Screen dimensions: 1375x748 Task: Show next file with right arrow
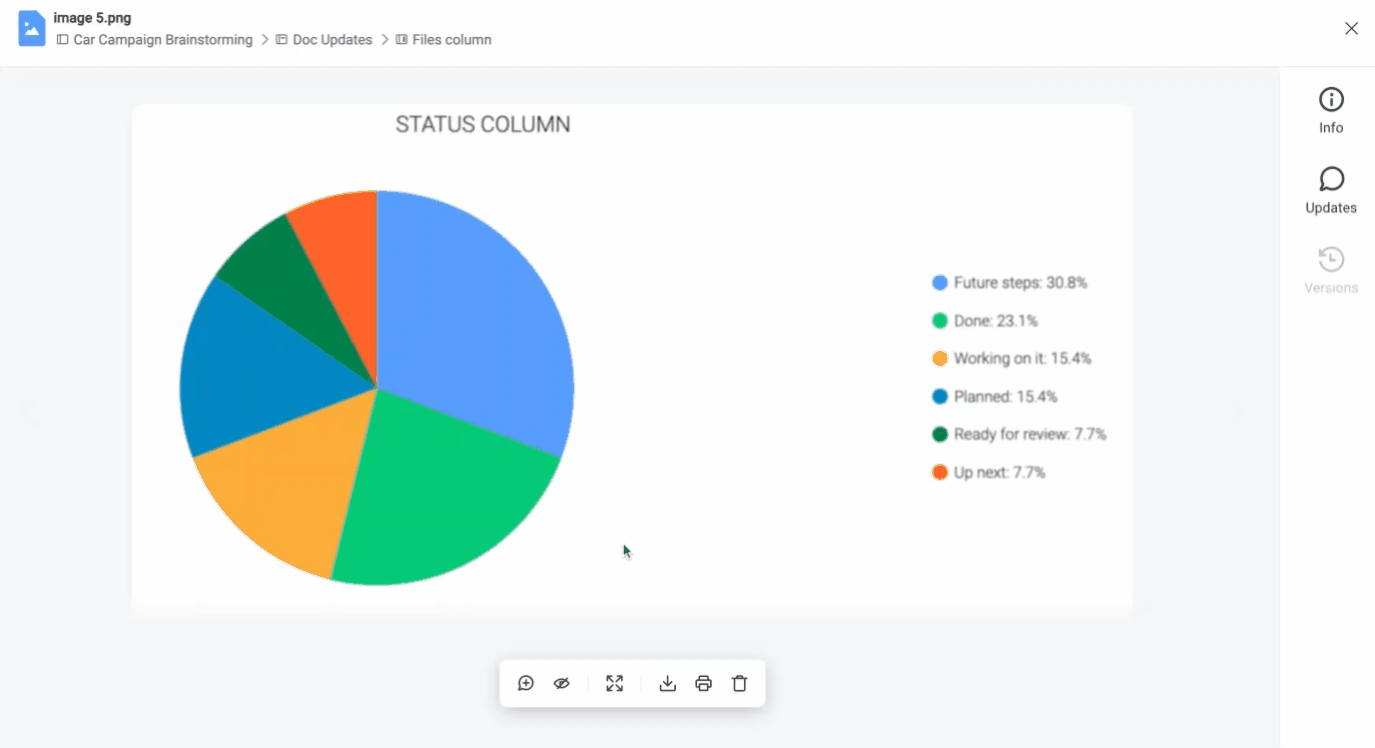coord(1239,411)
